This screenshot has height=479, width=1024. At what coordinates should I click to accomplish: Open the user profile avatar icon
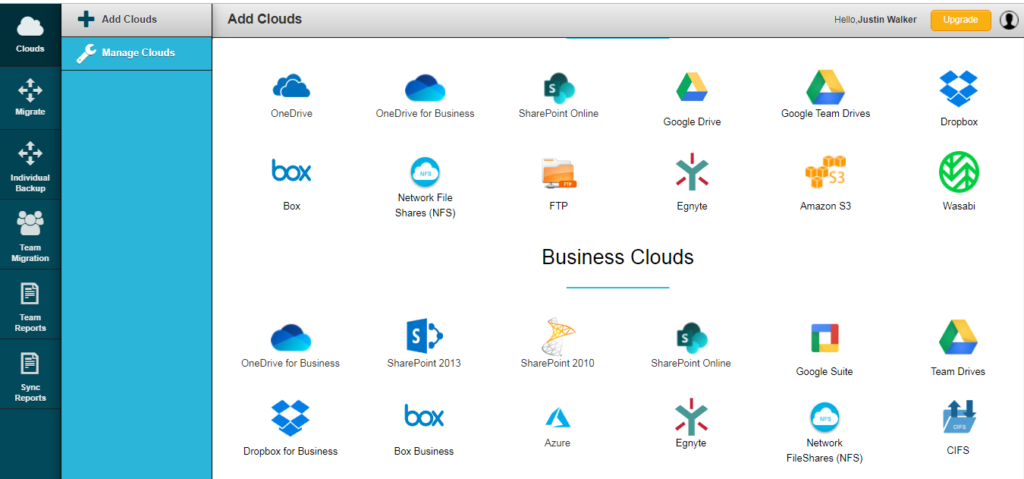pos(1008,20)
